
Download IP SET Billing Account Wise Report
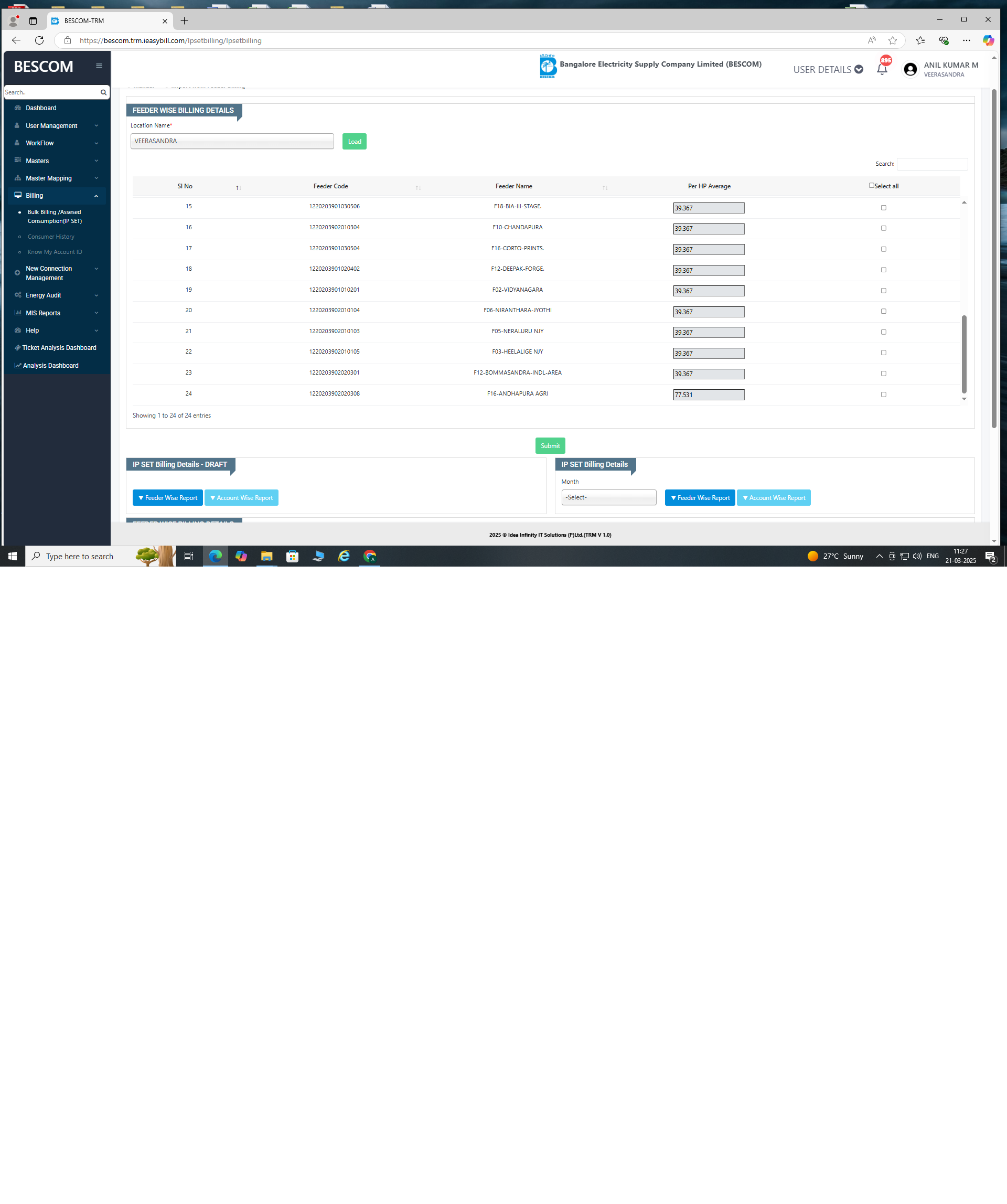(774, 498)
